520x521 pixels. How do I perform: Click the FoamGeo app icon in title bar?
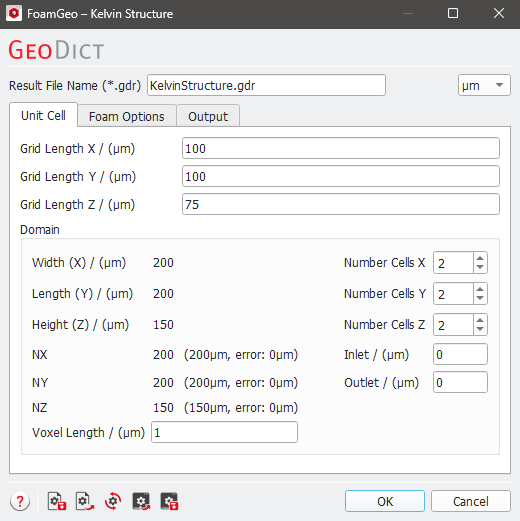click(14, 14)
